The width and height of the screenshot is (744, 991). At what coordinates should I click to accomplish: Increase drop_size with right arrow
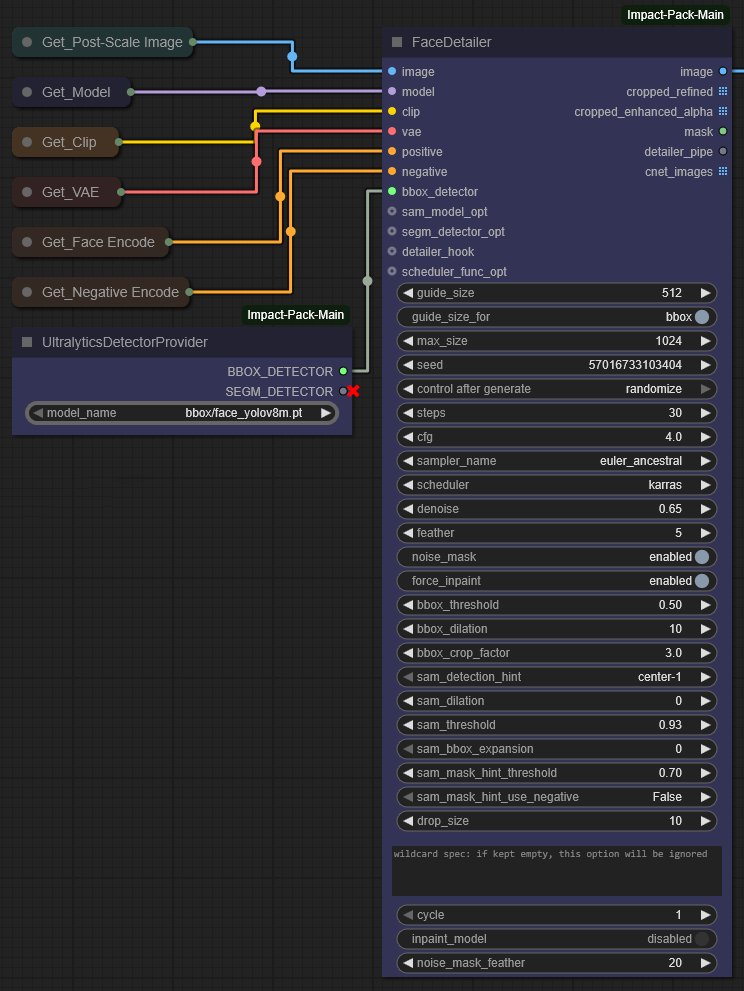coord(705,821)
